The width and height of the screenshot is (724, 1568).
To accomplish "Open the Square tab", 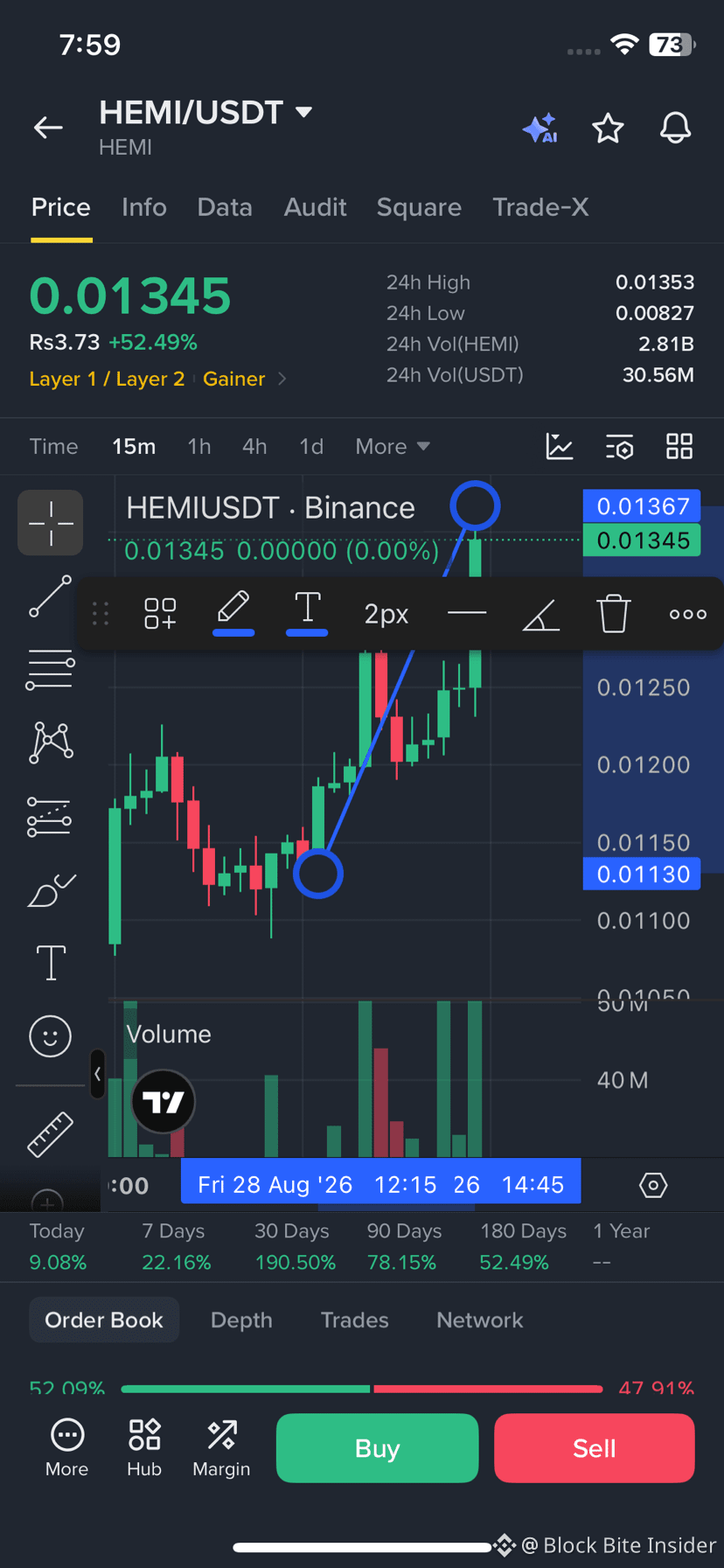I will click(419, 207).
